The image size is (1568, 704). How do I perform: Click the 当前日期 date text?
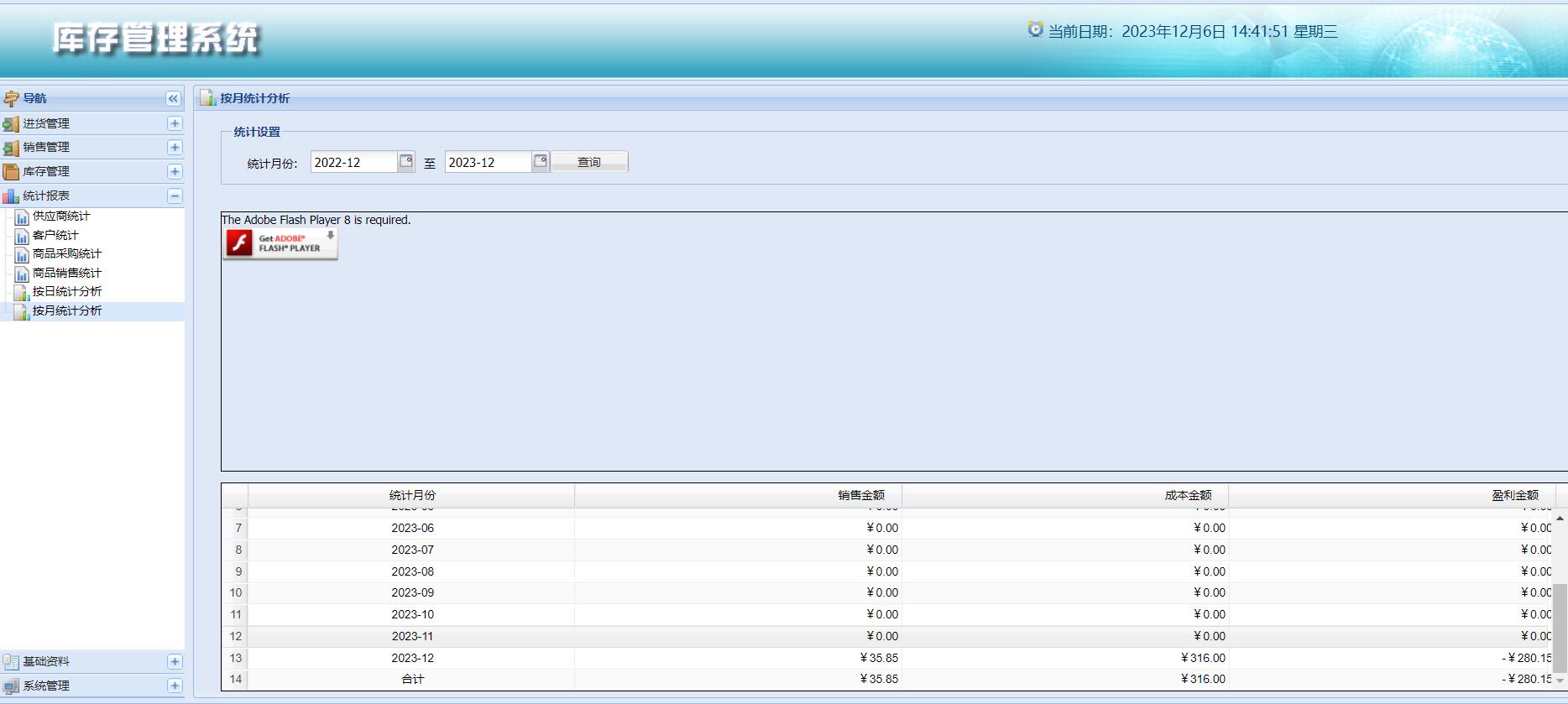coord(1193,31)
